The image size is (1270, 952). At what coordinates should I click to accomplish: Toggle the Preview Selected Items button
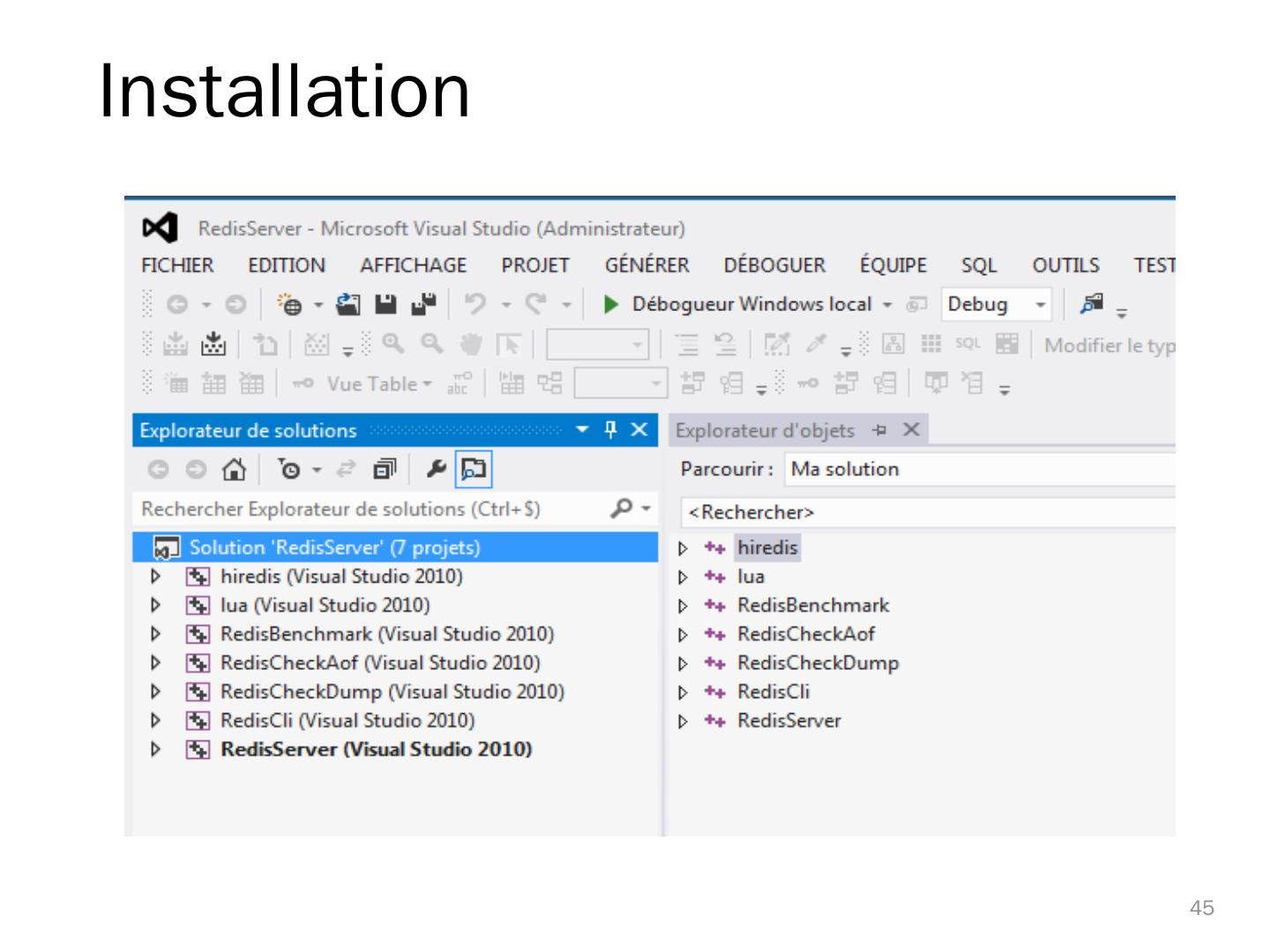click(474, 469)
